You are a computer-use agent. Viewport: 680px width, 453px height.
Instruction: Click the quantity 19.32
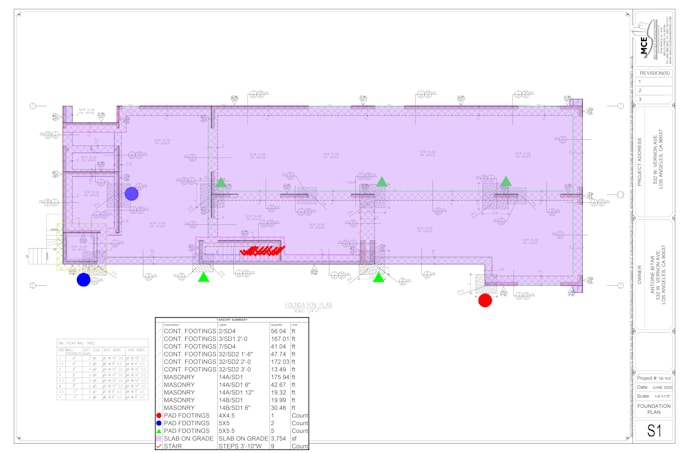coord(278,392)
